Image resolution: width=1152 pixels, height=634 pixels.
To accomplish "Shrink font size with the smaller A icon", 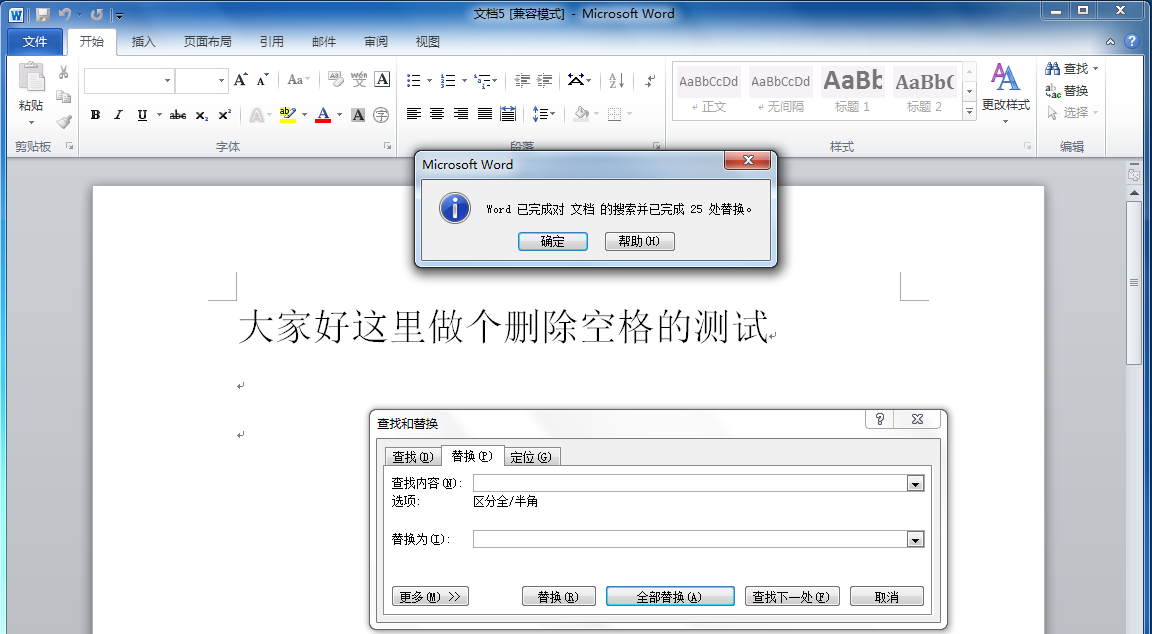I will click(x=263, y=79).
